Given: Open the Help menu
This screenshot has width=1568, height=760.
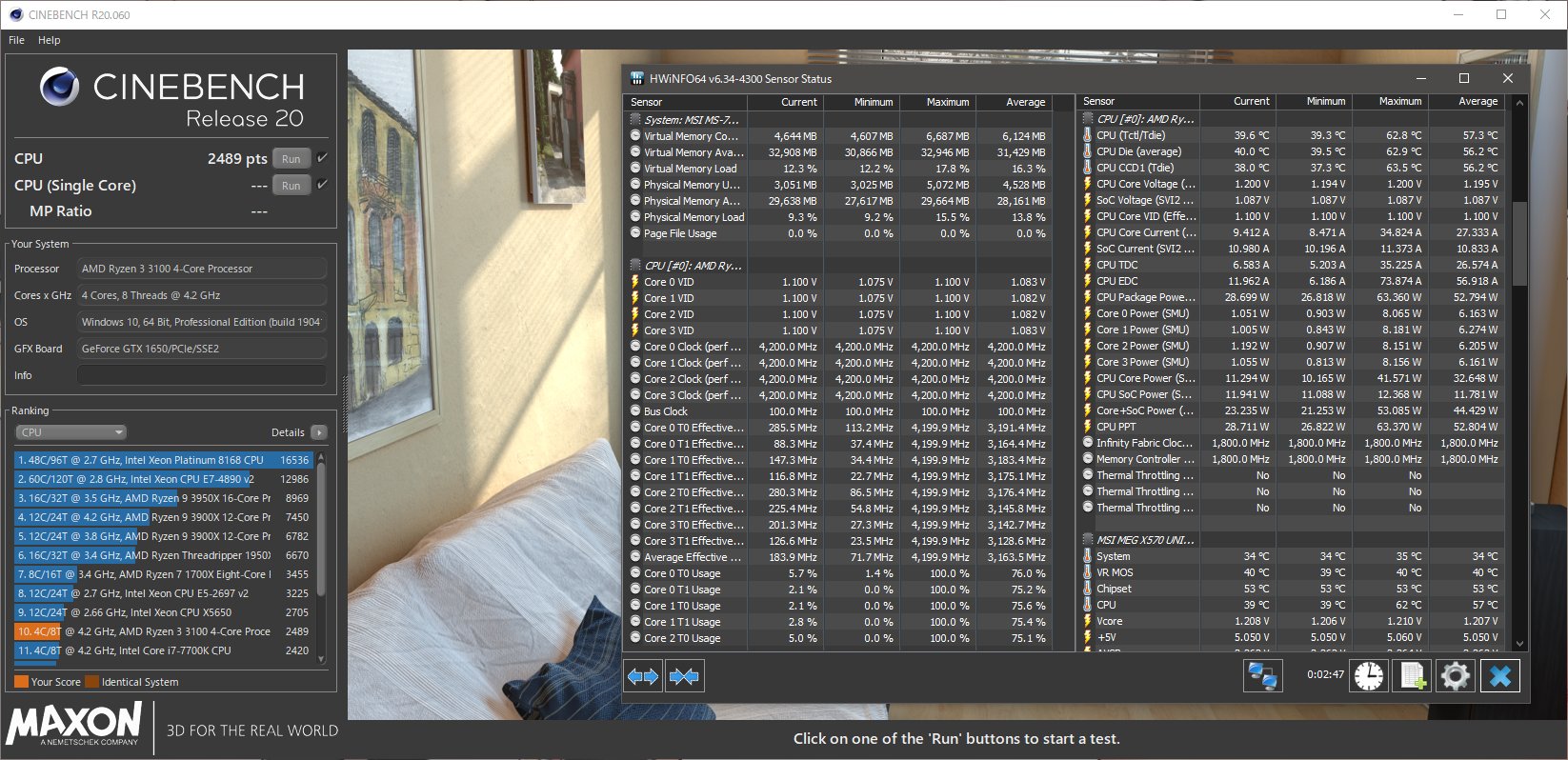Looking at the screenshot, I should point(50,40).
